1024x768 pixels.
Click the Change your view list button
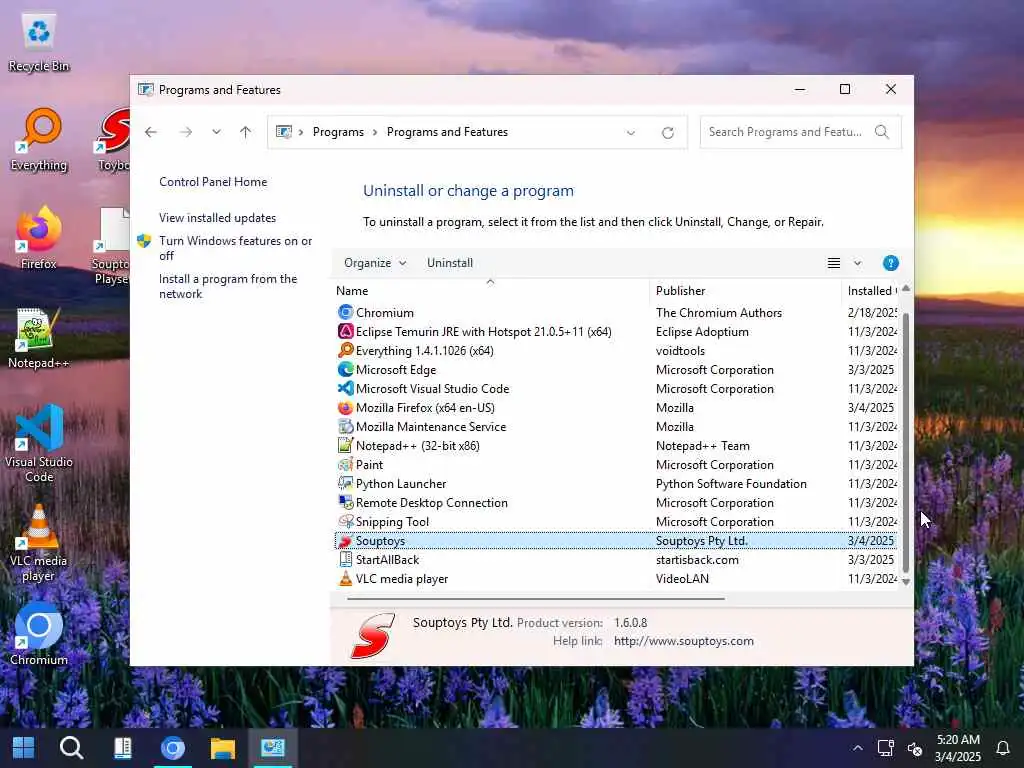834,263
